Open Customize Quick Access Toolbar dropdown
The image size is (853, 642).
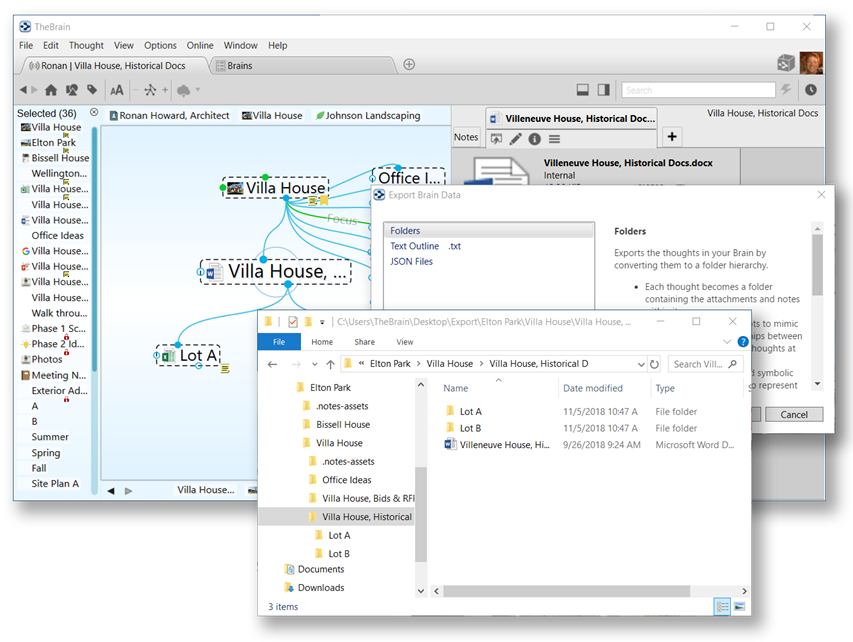tap(322, 323)
